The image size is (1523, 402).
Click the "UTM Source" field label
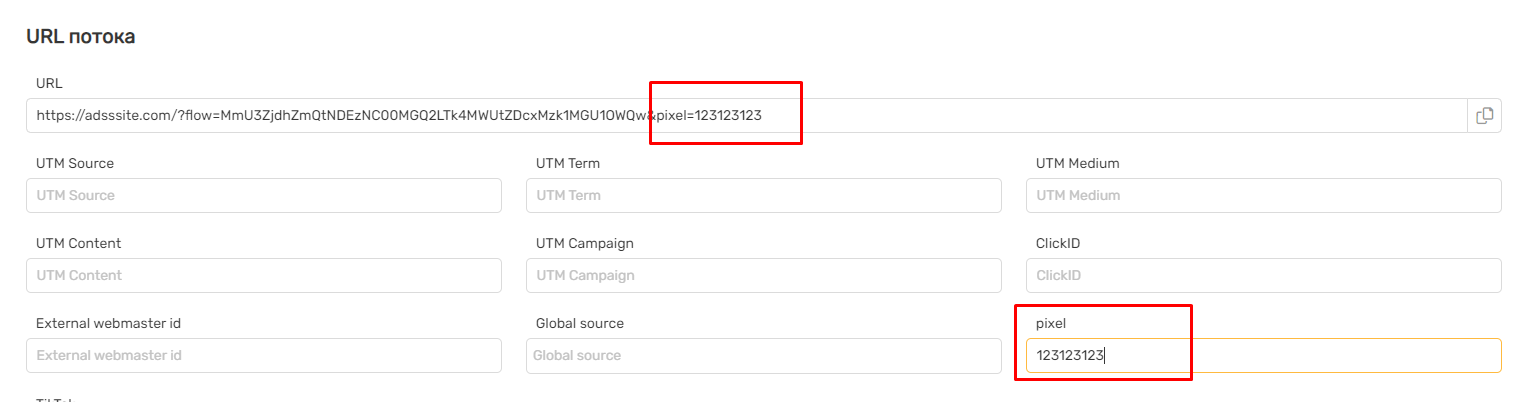click(x=75, y=163)
